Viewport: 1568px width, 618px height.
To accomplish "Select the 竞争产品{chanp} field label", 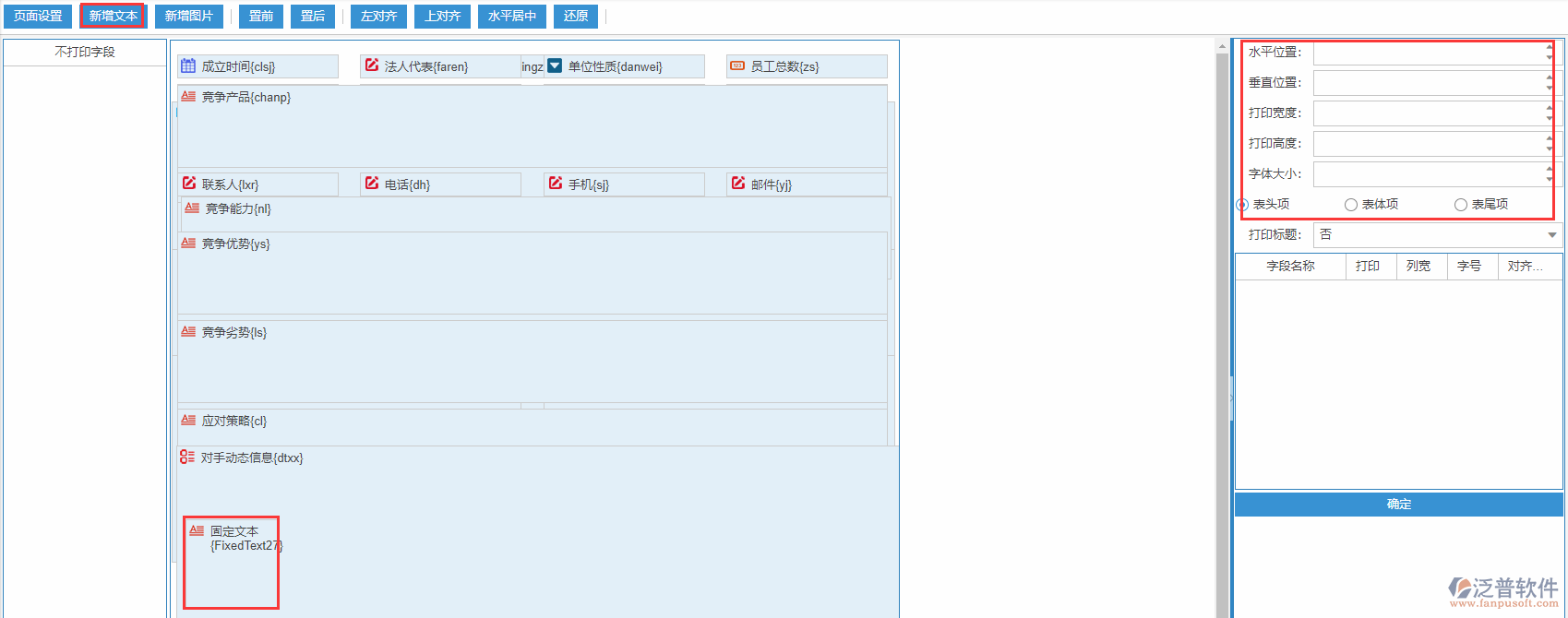I will coord(246,97).
